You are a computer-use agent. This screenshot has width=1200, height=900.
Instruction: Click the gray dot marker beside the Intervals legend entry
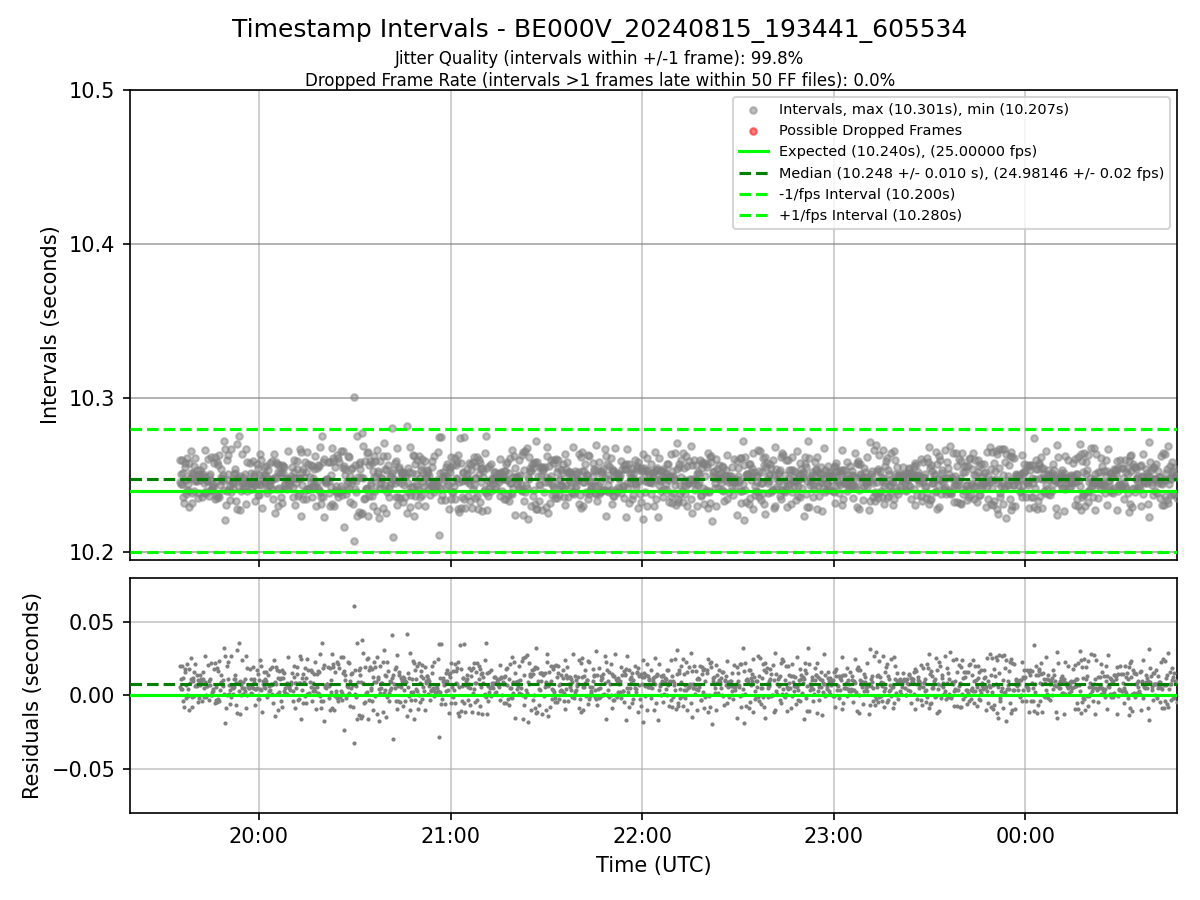coord(754,110)
